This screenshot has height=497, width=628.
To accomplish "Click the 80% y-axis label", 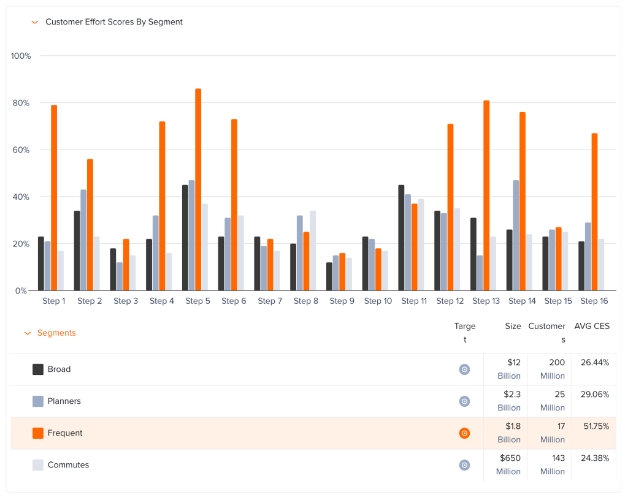I will [x=21, y=103].
